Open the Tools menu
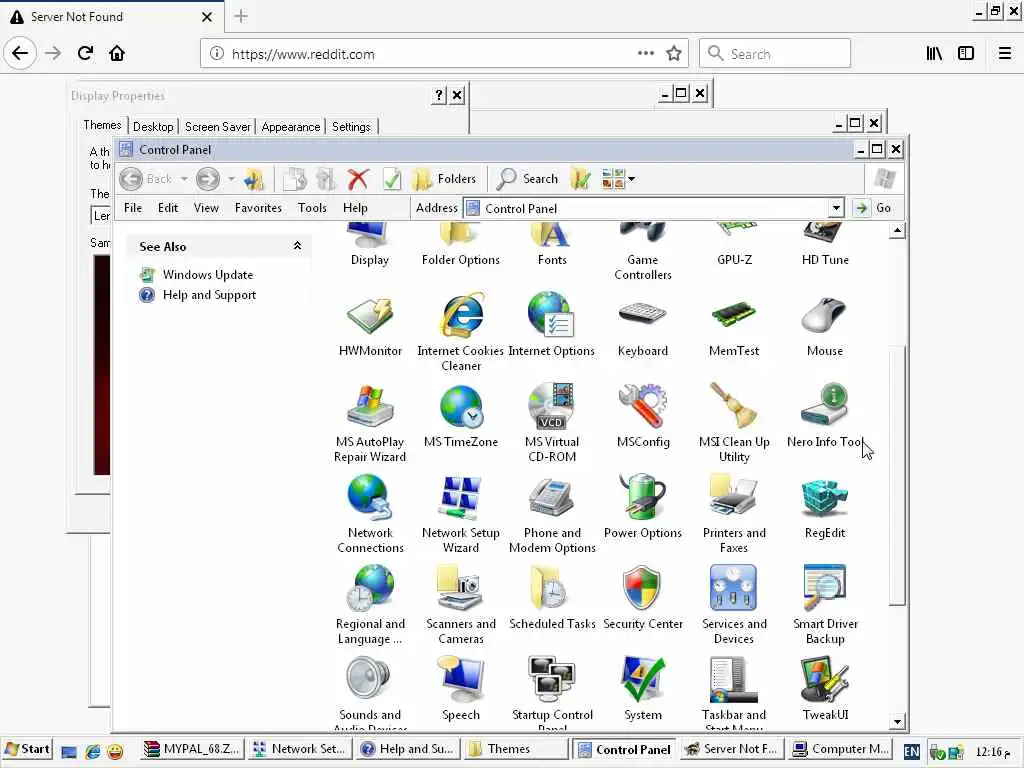 click(x=312, y=208)
